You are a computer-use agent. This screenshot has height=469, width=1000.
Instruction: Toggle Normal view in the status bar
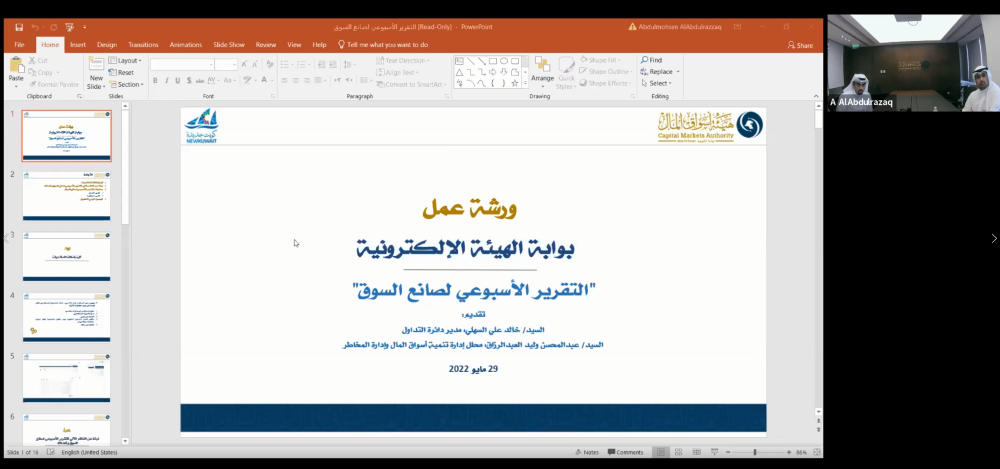click(661, 452)
